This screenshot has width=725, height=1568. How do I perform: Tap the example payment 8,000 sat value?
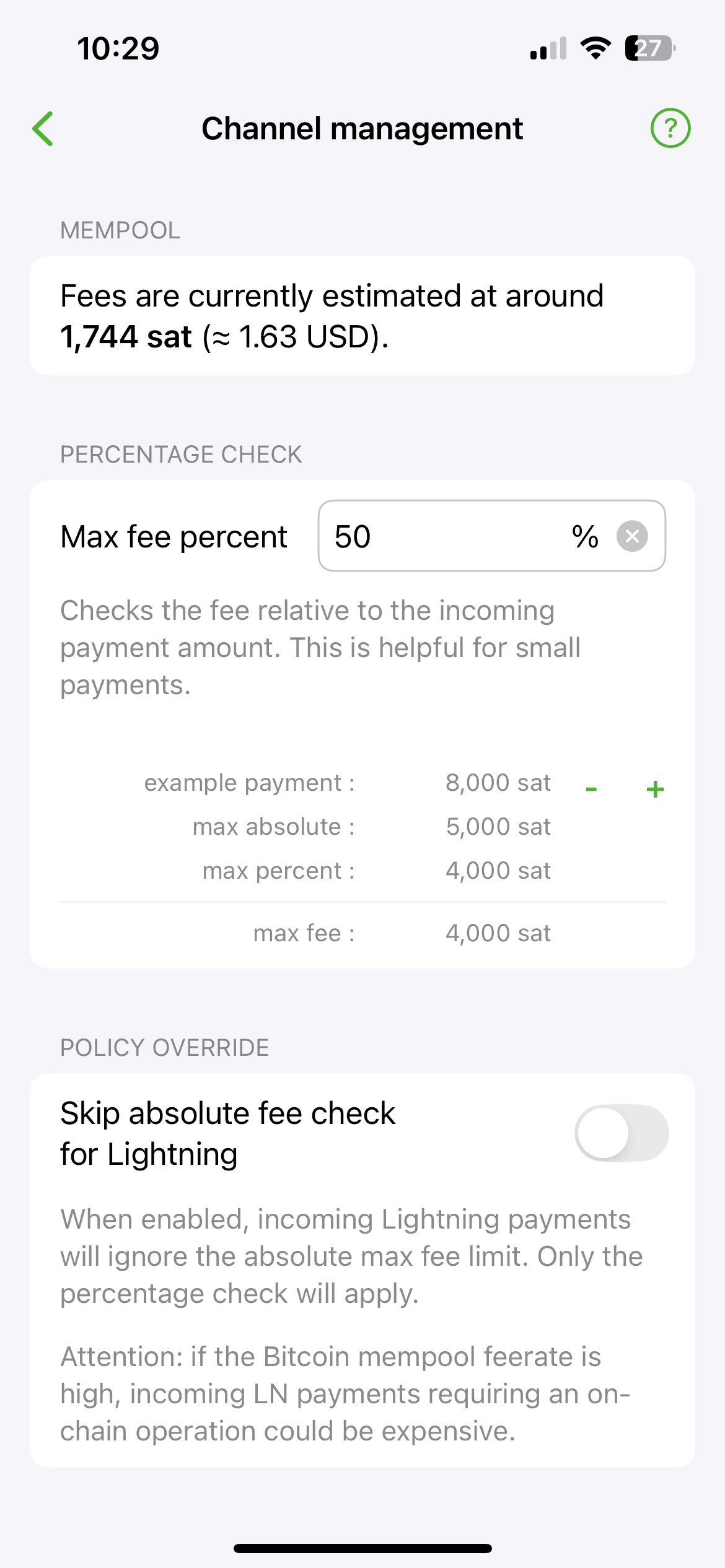498,783
